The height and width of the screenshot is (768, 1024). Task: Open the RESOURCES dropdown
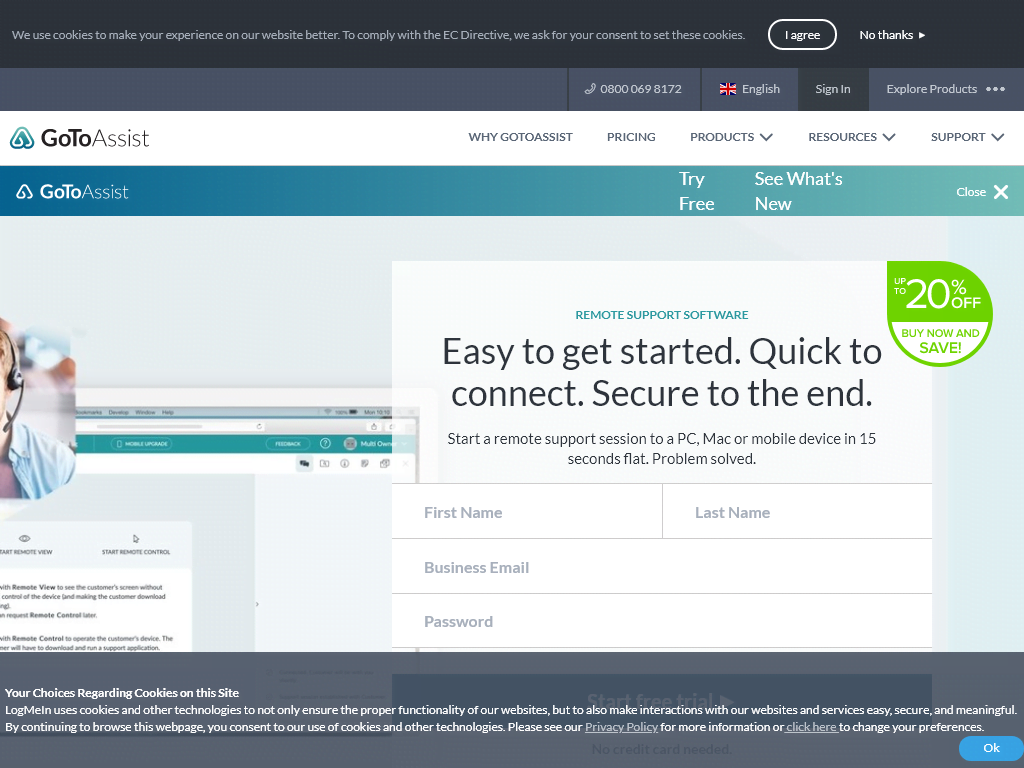point(851,137)
